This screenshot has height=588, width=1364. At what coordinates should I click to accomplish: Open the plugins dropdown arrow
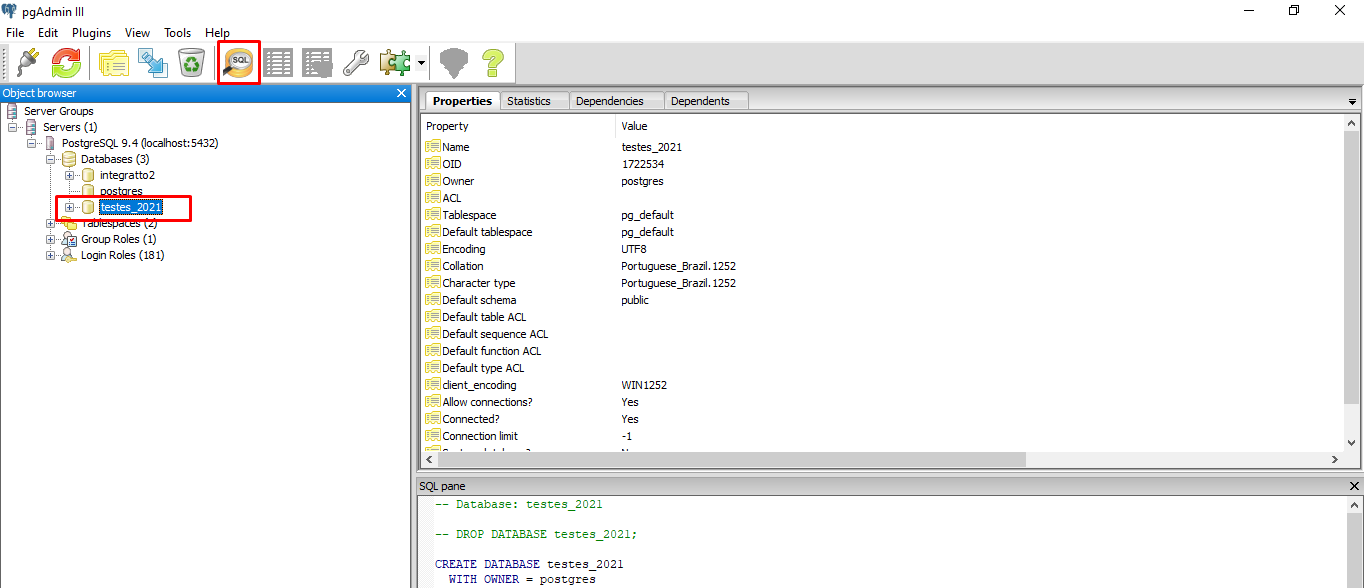point(422,63)
